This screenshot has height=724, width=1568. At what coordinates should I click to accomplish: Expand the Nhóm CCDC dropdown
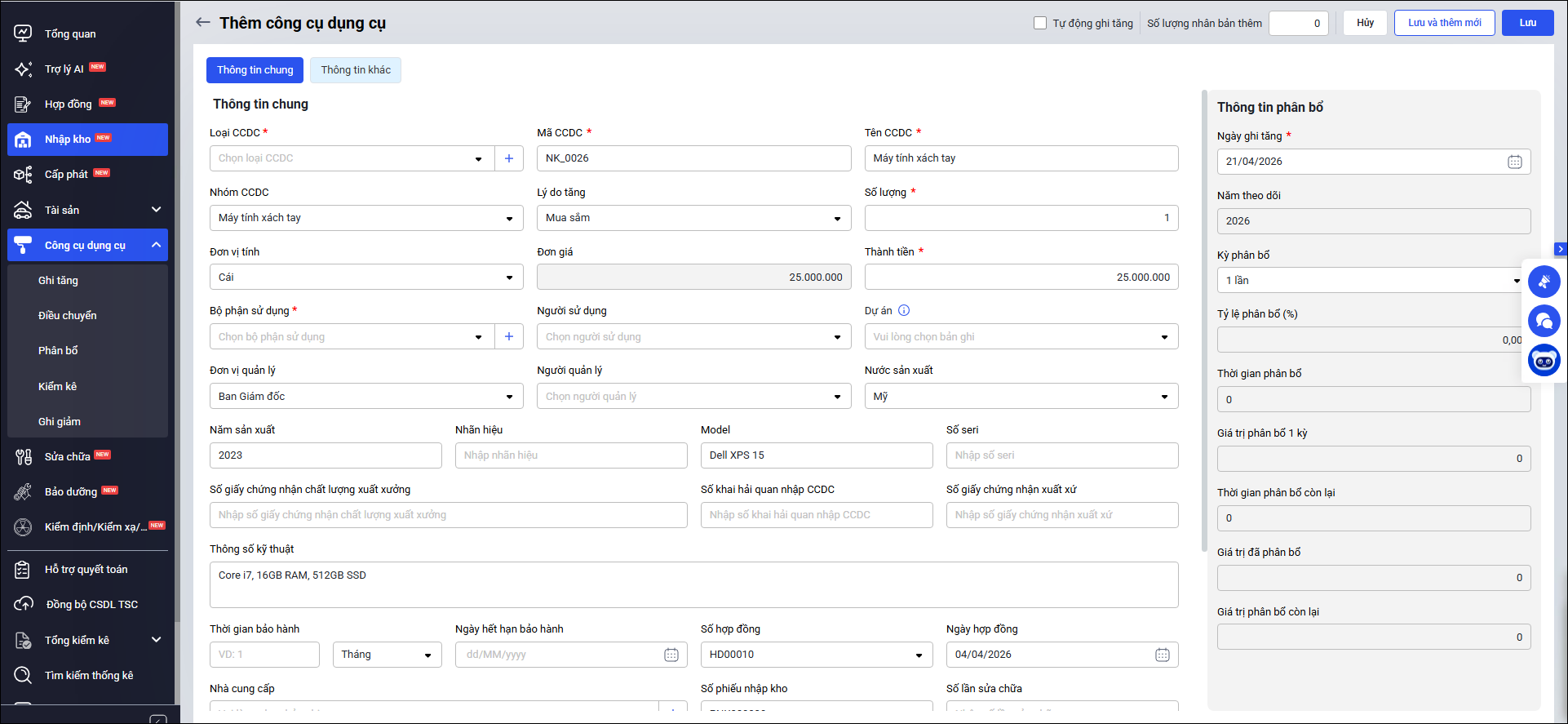click(x=509, y=218)
